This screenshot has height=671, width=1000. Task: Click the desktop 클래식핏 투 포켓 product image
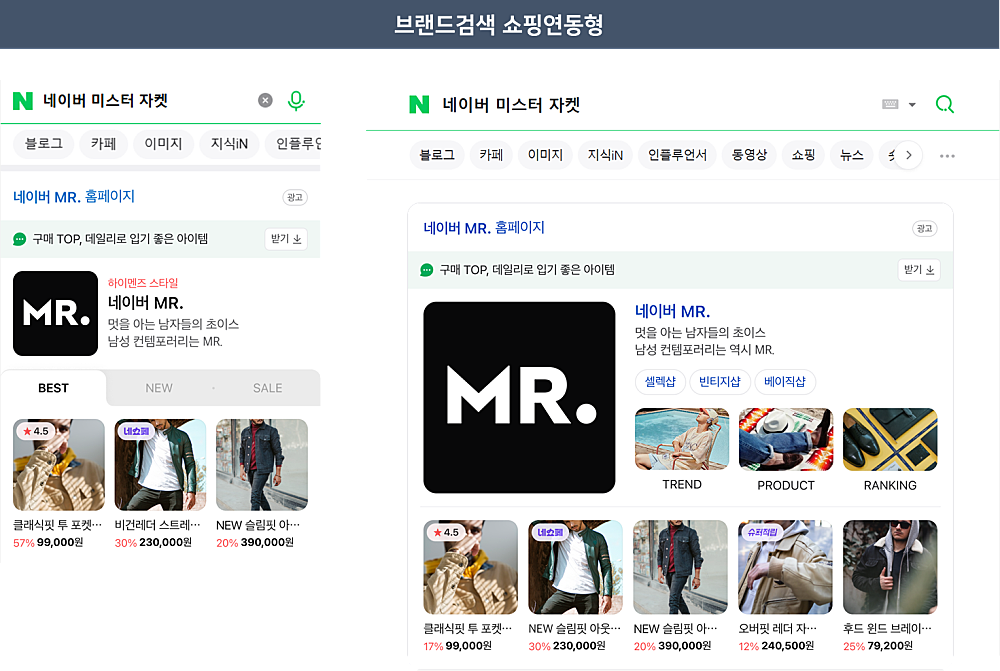[471, 567]
